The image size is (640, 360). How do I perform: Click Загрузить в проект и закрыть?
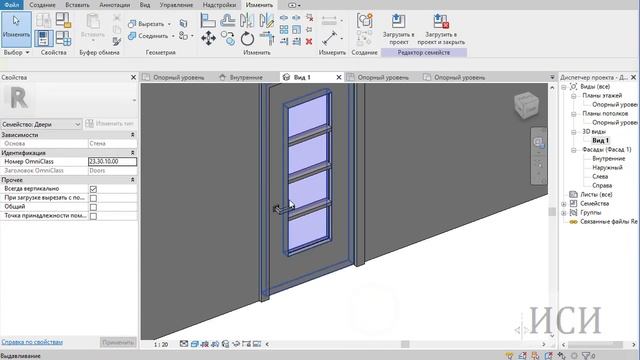pos(441,29)
